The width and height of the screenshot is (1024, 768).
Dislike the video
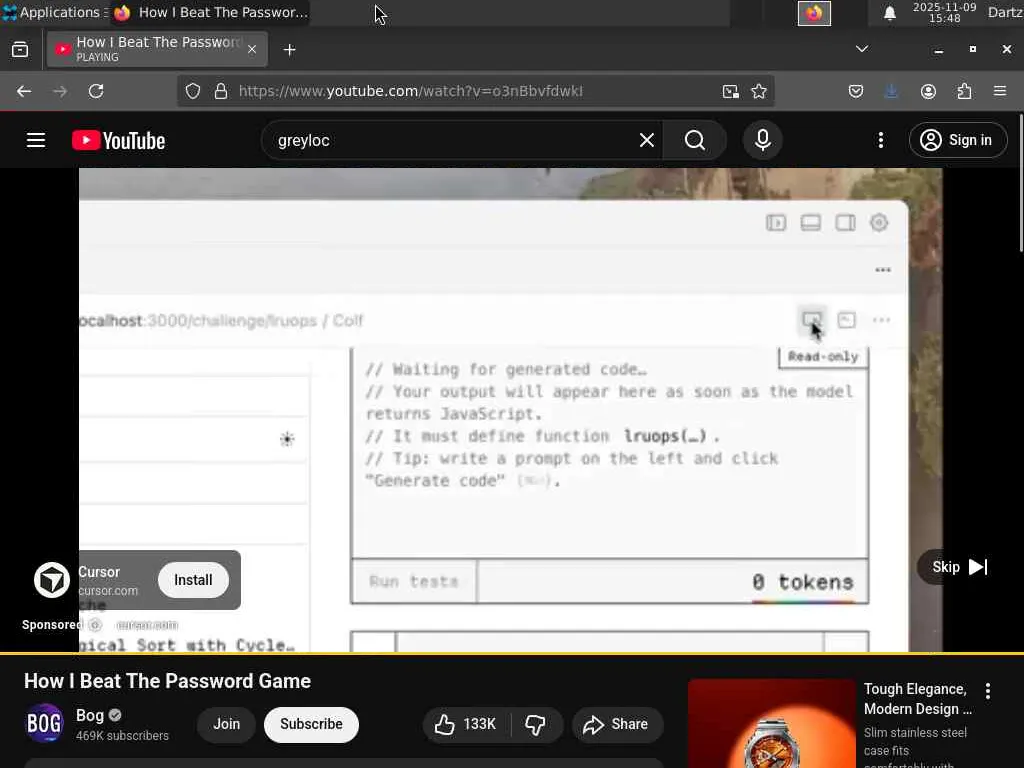(536, 724)
